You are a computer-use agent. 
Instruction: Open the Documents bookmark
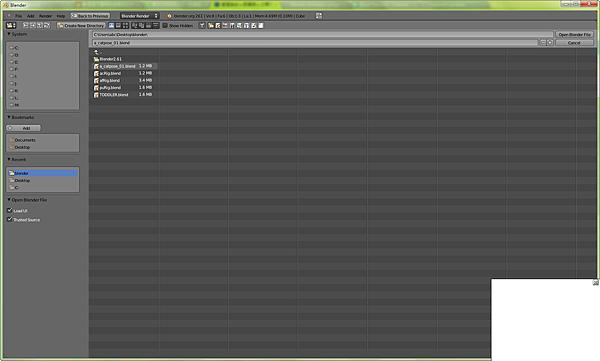point(42,140)
